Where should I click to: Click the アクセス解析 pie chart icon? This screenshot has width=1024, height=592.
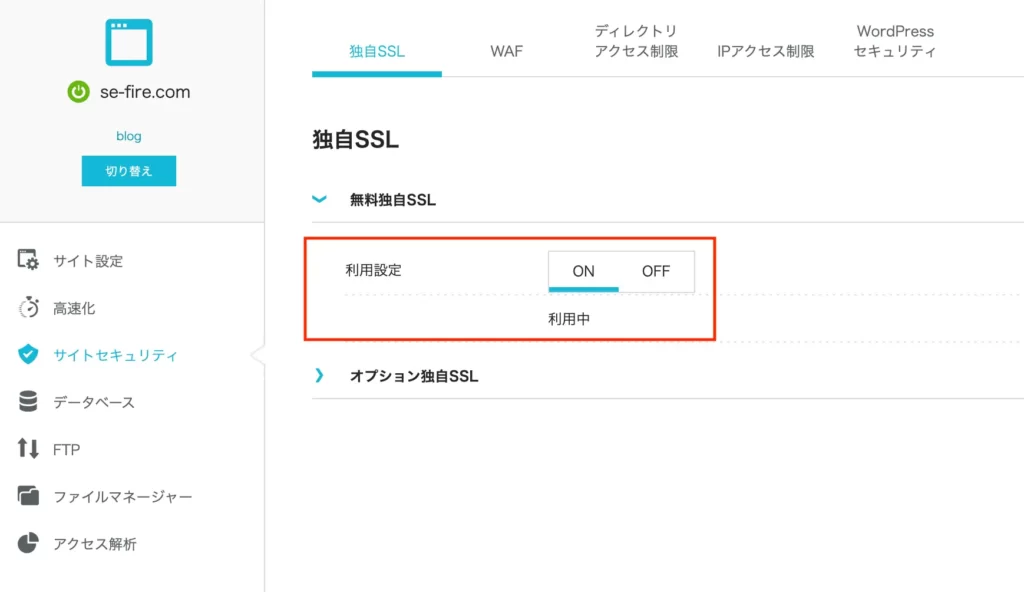[x=28, y=543]
